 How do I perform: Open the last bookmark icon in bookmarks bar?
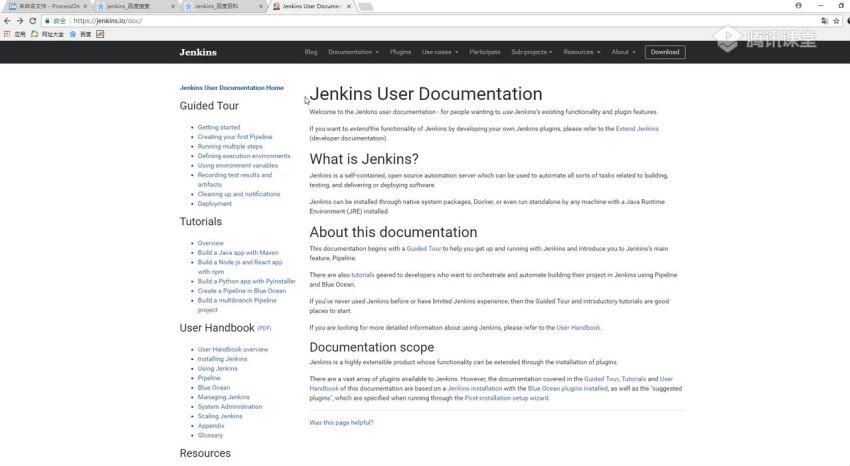100,34
